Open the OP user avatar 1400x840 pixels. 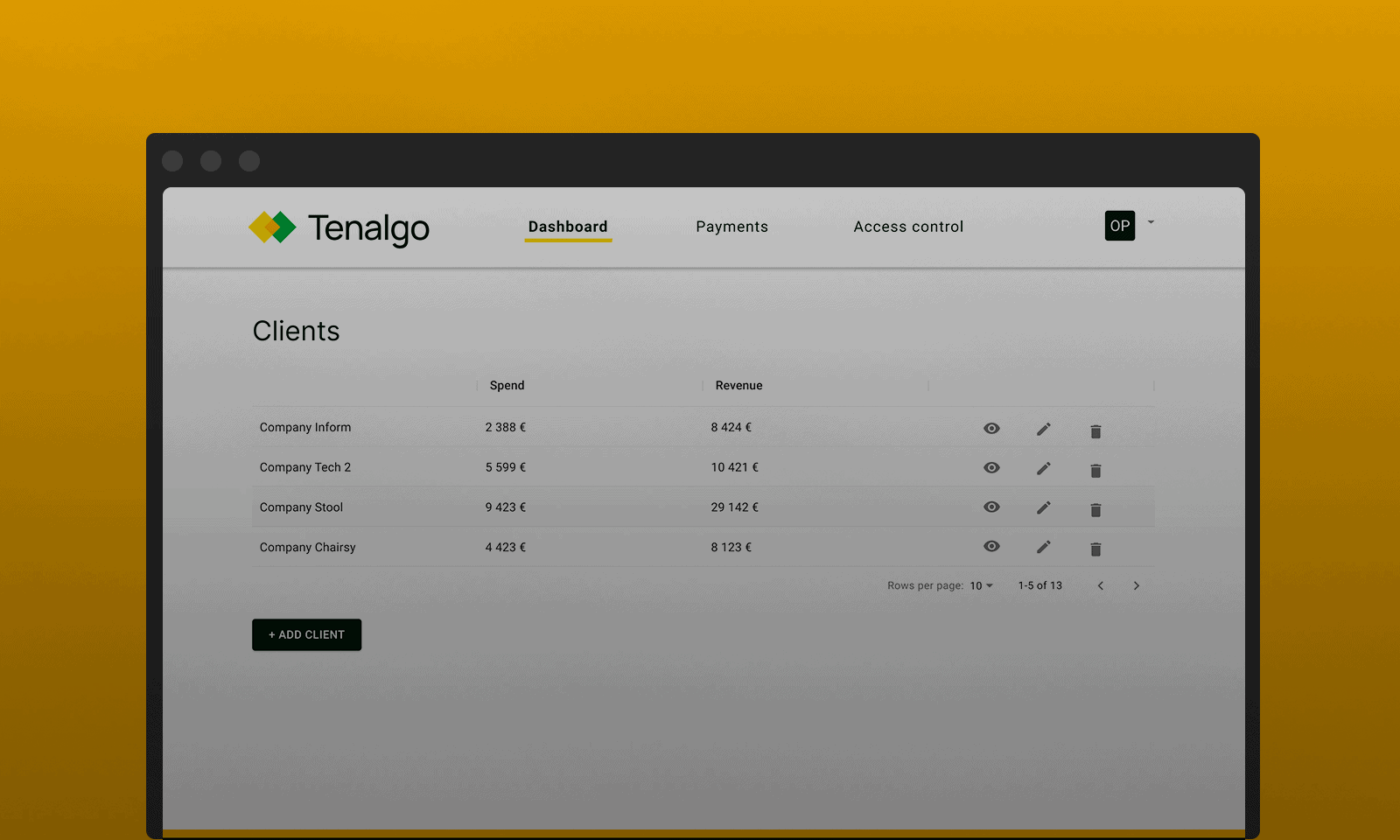(x=1120, y=226)
